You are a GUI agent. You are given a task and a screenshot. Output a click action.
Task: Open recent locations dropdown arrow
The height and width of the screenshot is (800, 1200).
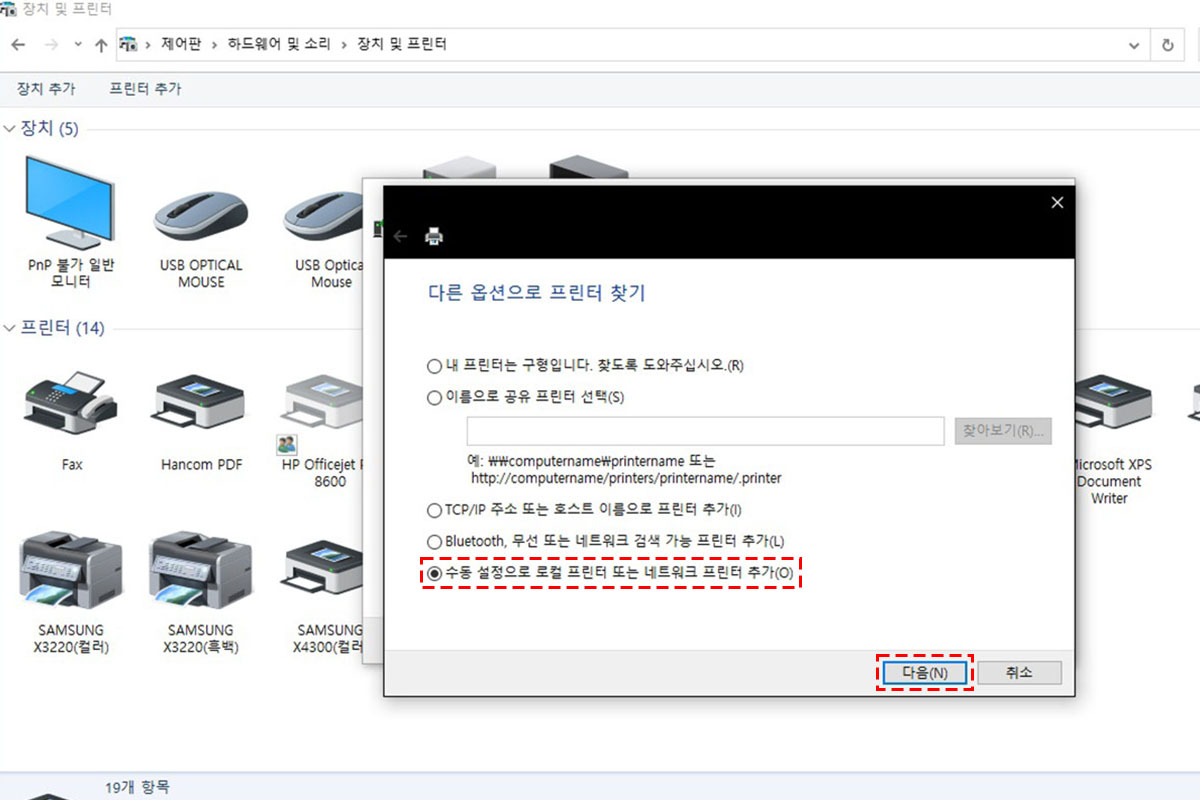click(76, 46)
